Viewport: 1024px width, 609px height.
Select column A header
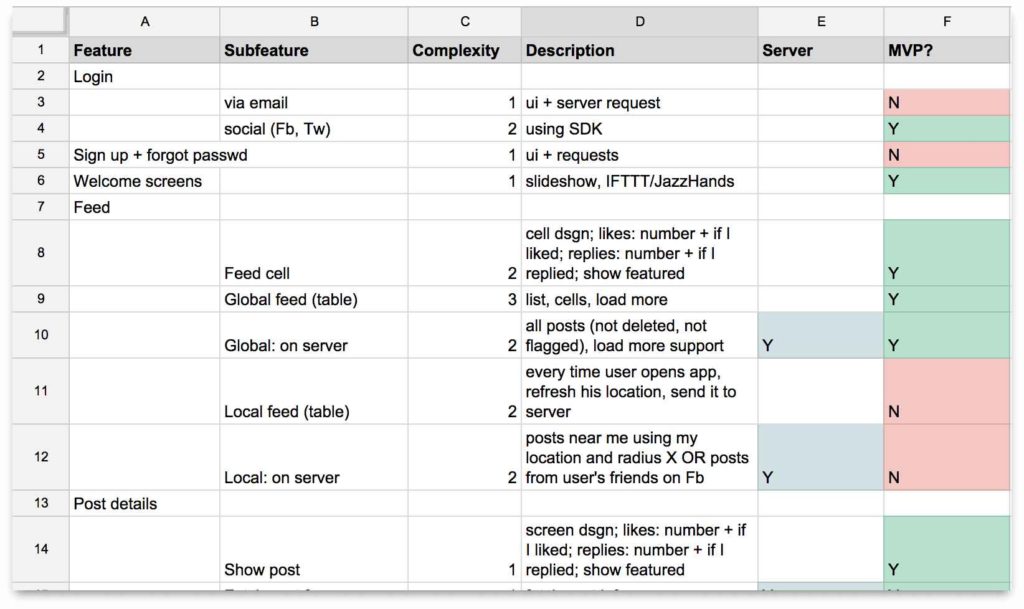pyautogui.click(x=145, y=21)
